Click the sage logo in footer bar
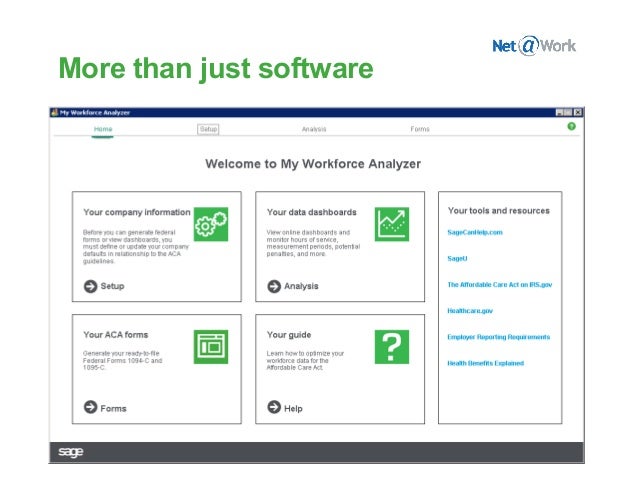This screenshot has width=638, height=493. [x=71, y=452]
